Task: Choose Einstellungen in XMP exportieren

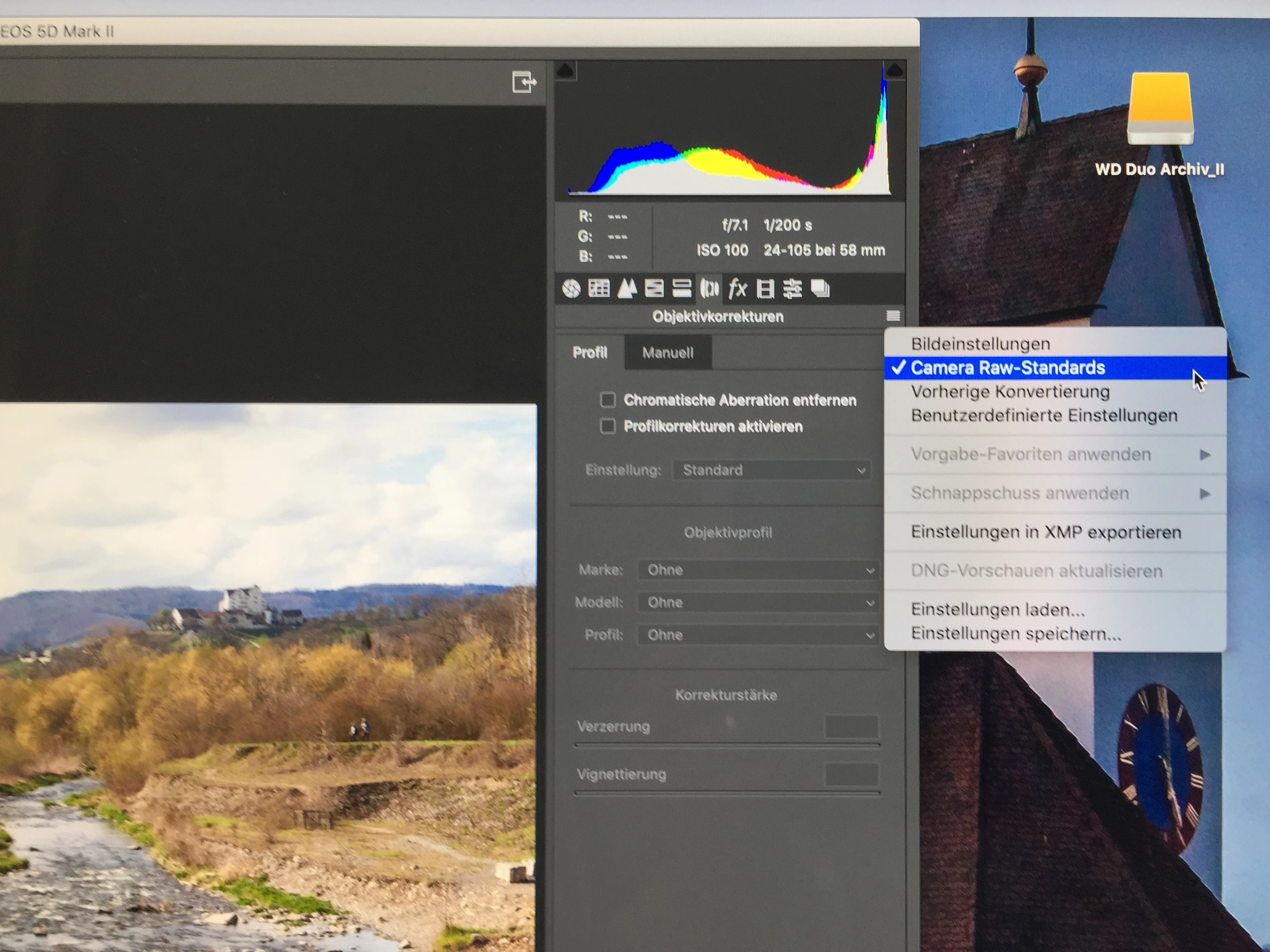Action: tap(1045, 532)
